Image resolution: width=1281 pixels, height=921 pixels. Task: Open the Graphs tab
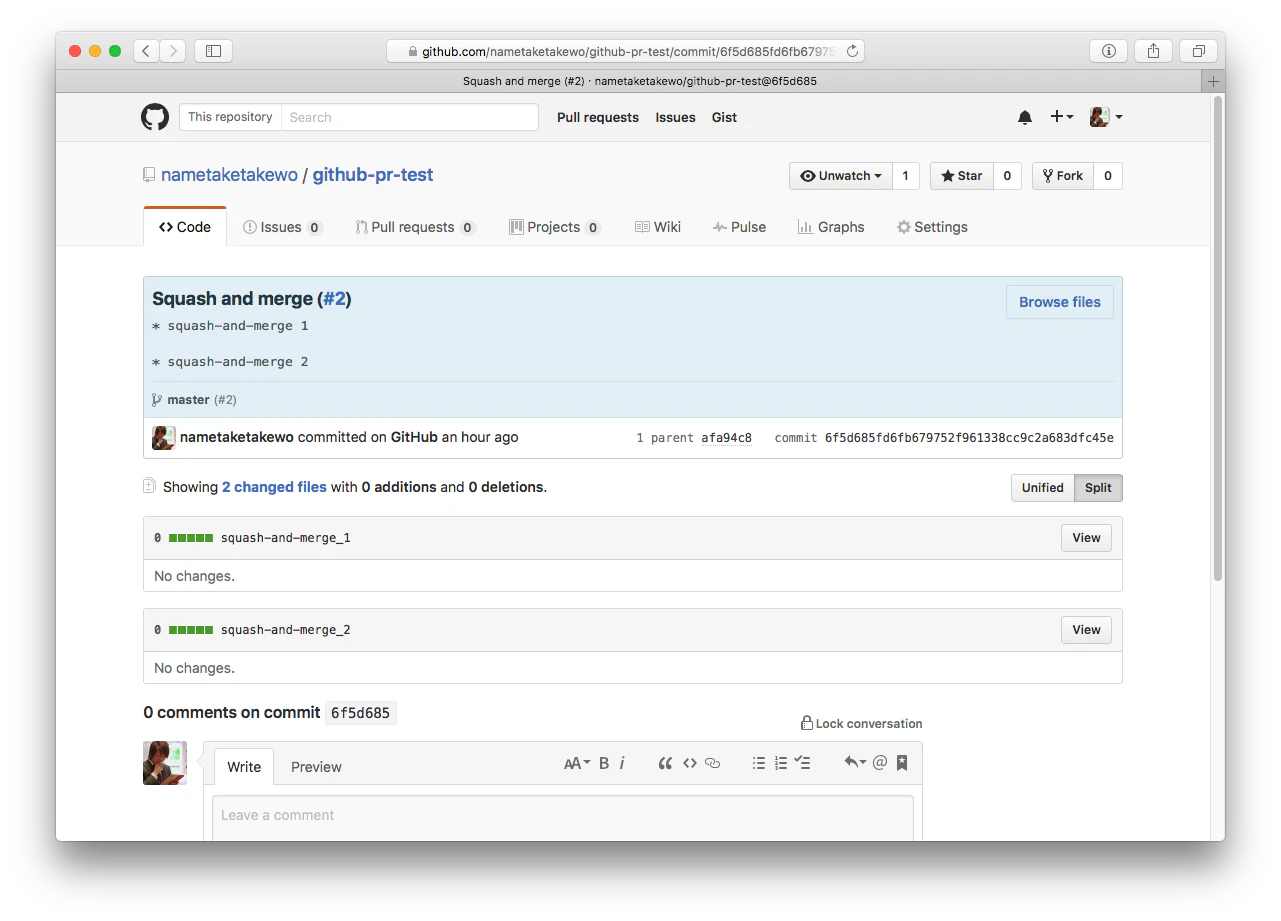coord(831,227)
